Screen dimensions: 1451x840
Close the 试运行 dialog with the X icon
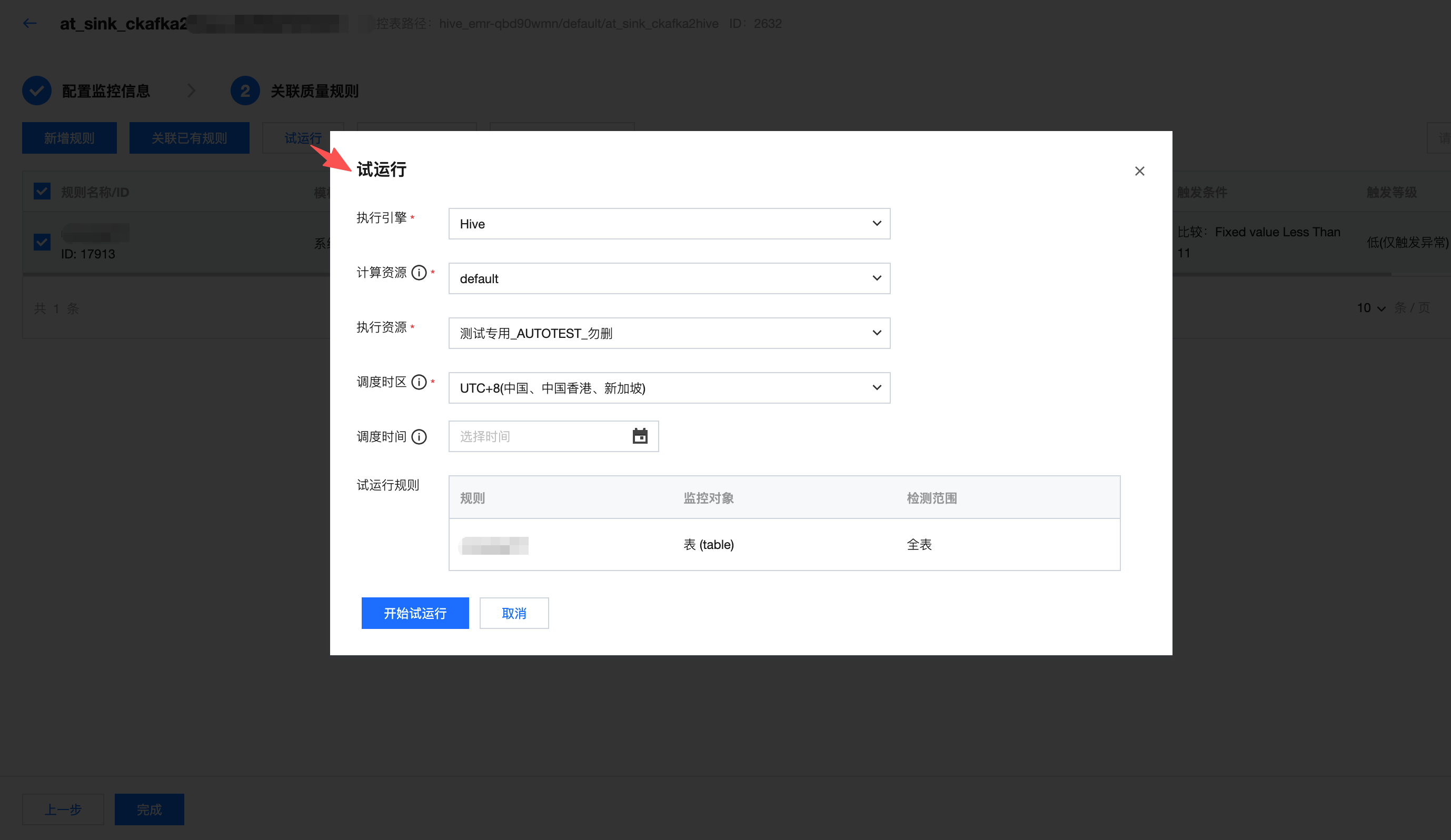click(x=1139, y=171)
